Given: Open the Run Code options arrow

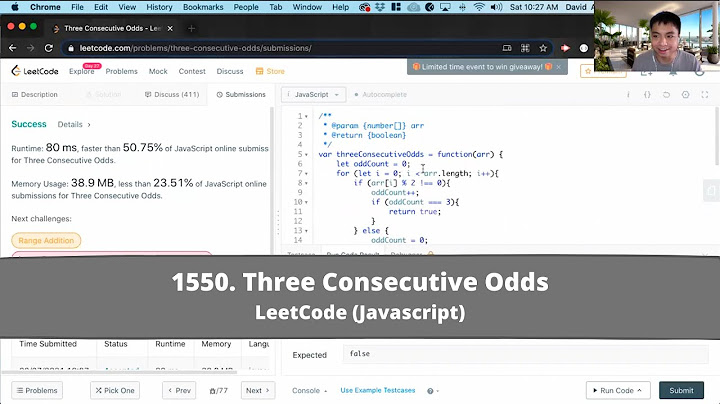Looking at the screenshot, I should pyautogui.click(x=640, y=390).
